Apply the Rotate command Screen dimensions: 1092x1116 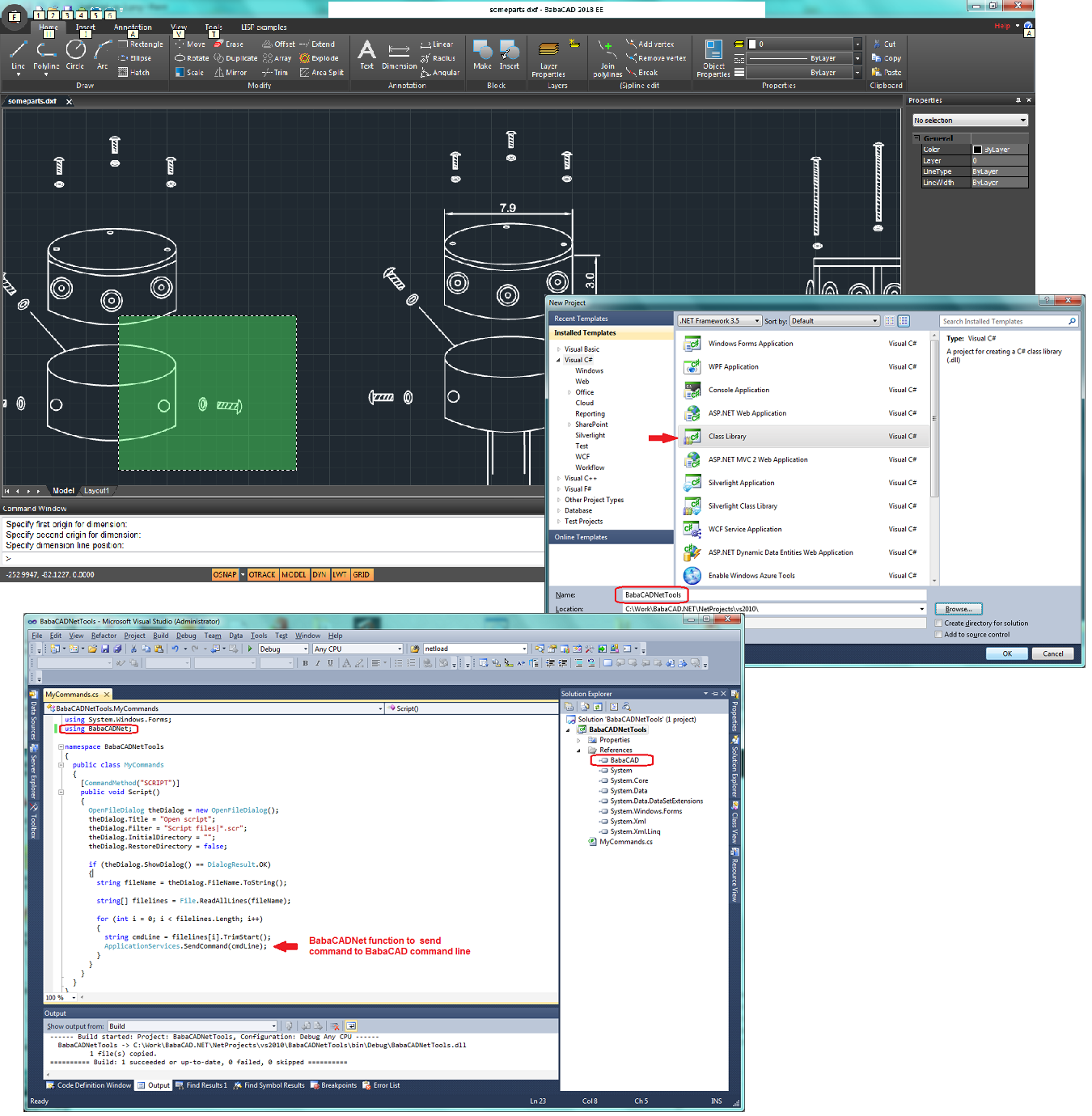click(192, 58)
